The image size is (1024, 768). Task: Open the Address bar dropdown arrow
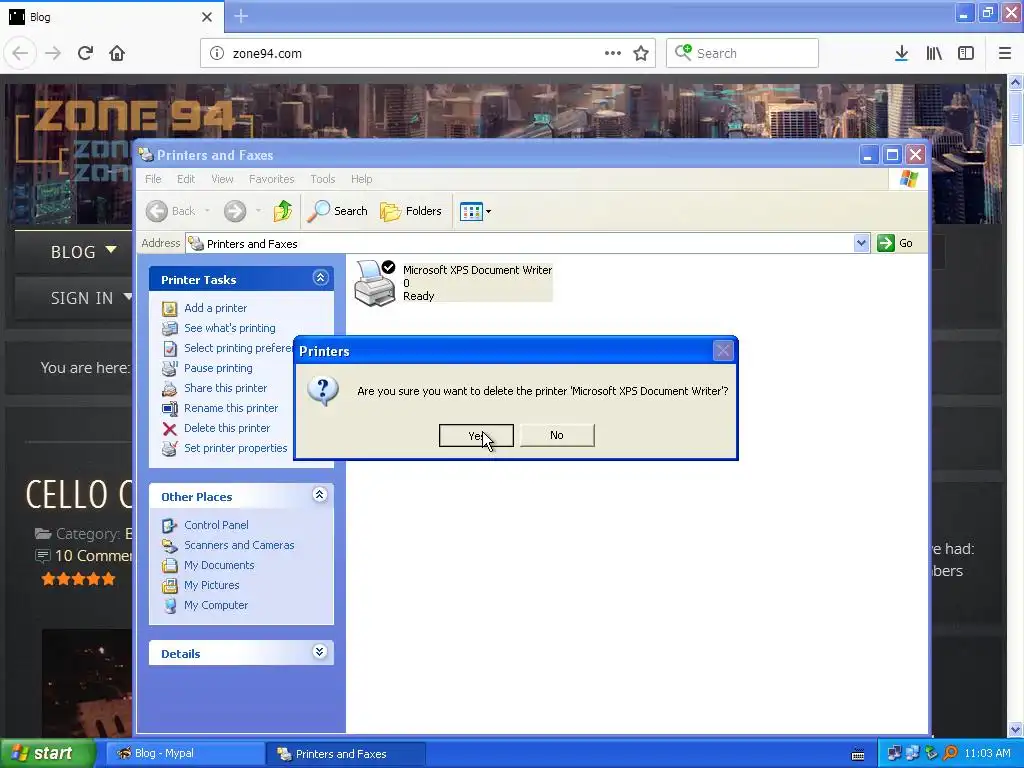(x=861, y=244)
